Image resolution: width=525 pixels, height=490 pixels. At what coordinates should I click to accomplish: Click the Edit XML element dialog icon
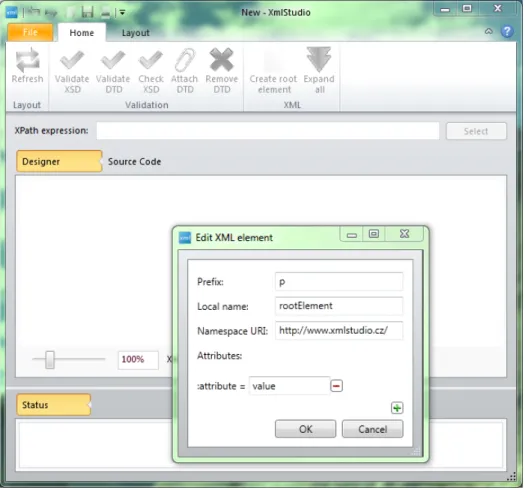coord(185,238)
